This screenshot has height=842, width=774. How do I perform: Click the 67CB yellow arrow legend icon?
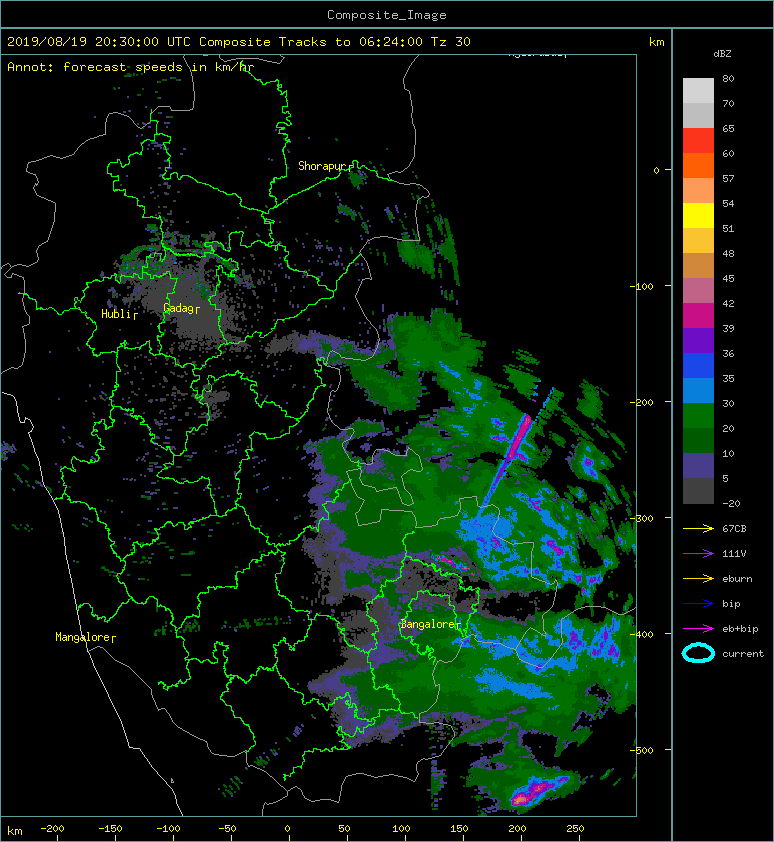(698, 528)
